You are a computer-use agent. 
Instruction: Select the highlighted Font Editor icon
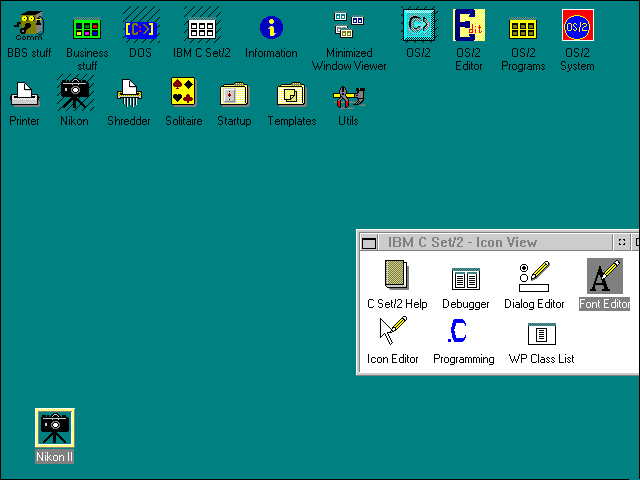605,276
